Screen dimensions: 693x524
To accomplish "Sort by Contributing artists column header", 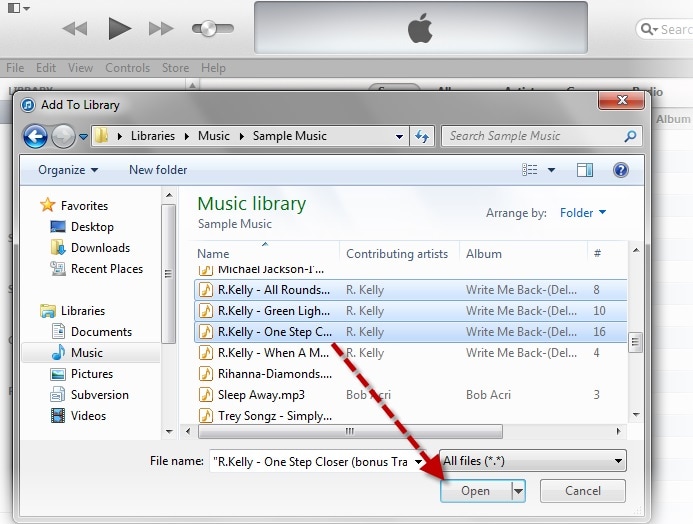I will coord(399,254).
